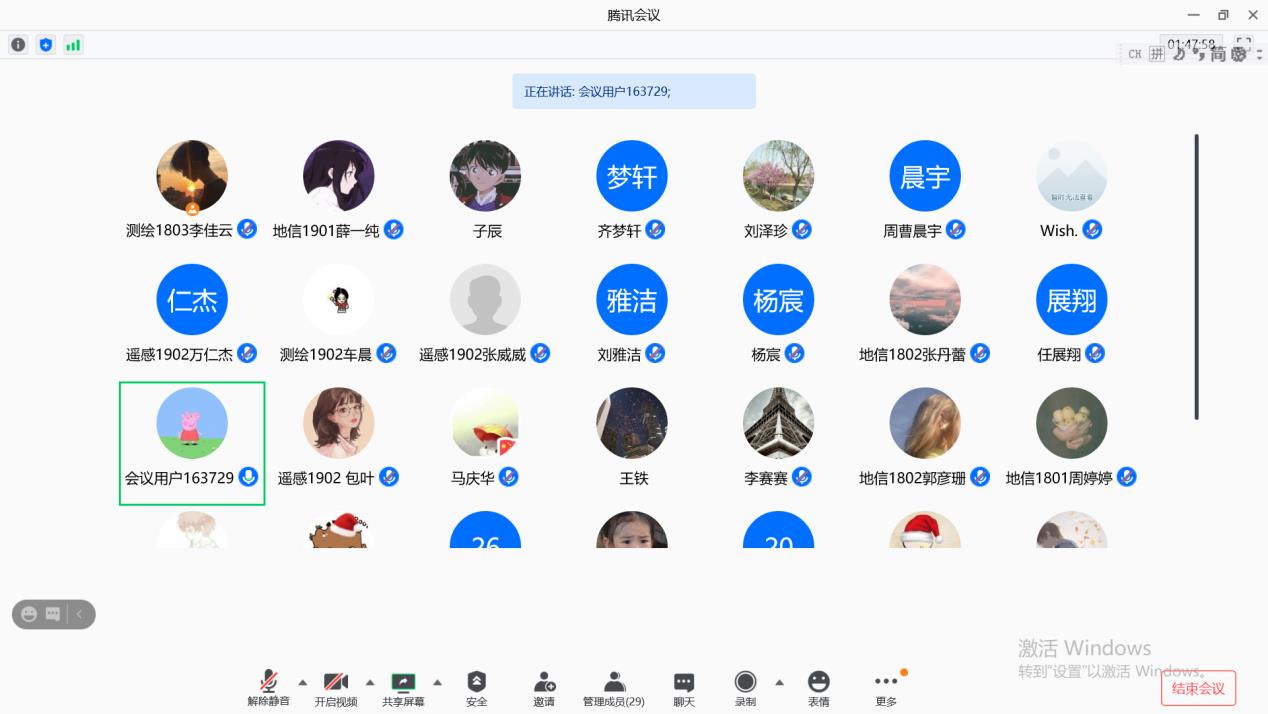Expand audio options arrow beside 解除静音
Image resolution: width=1268 pixels, height=714 pixels.
303,683
